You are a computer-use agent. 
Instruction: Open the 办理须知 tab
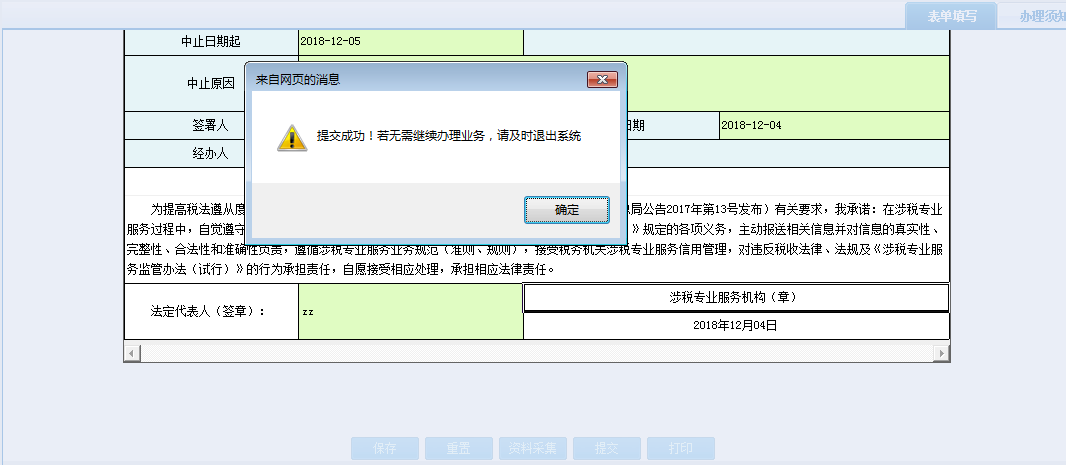click(1040, 16)
